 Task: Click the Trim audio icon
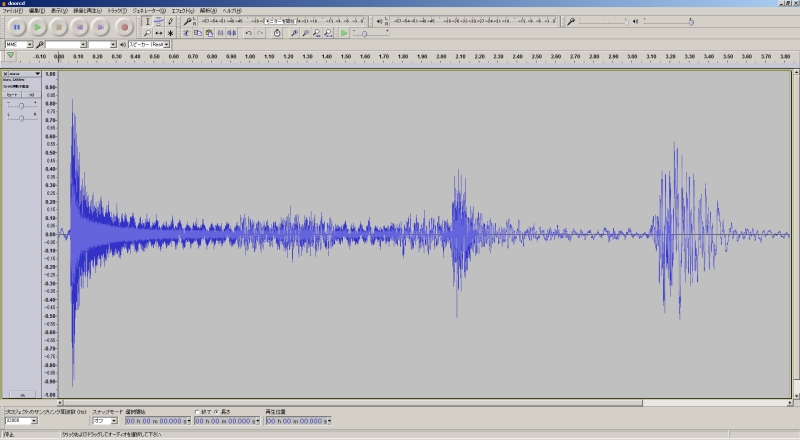pos(220,33)
